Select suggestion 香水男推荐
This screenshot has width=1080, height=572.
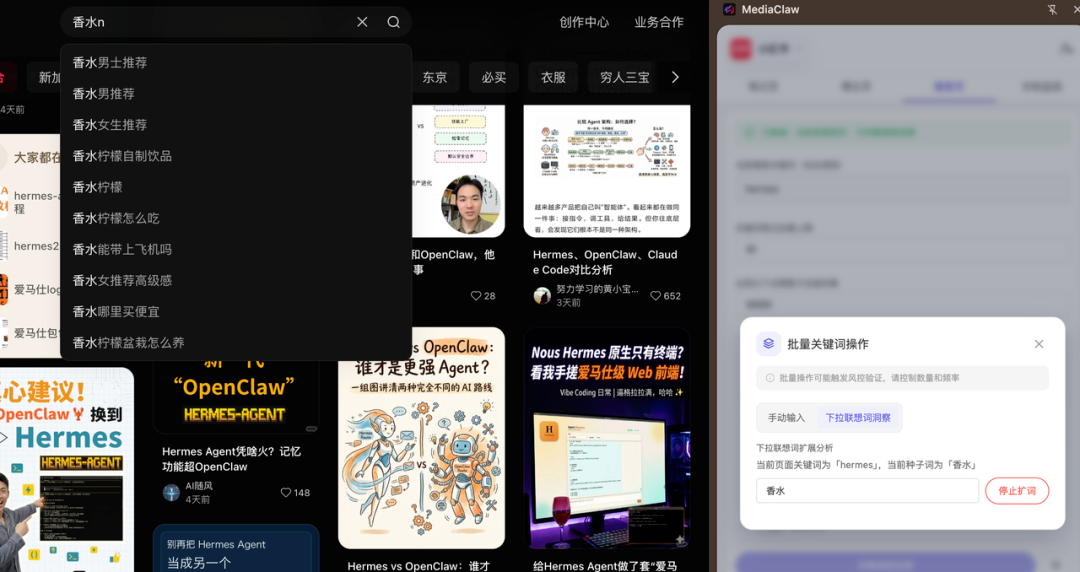click(x=236, y=94)
